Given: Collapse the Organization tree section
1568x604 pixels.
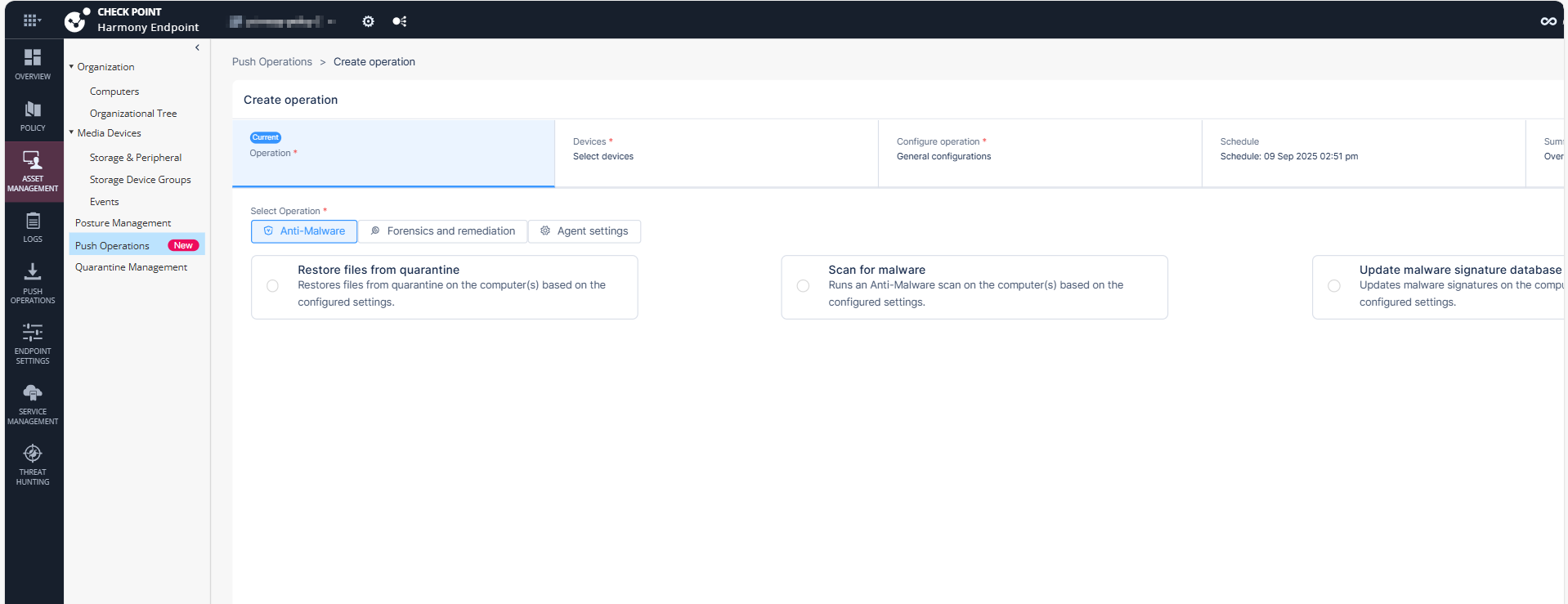Looking at the screenshot, I should [x=71, y=67].
